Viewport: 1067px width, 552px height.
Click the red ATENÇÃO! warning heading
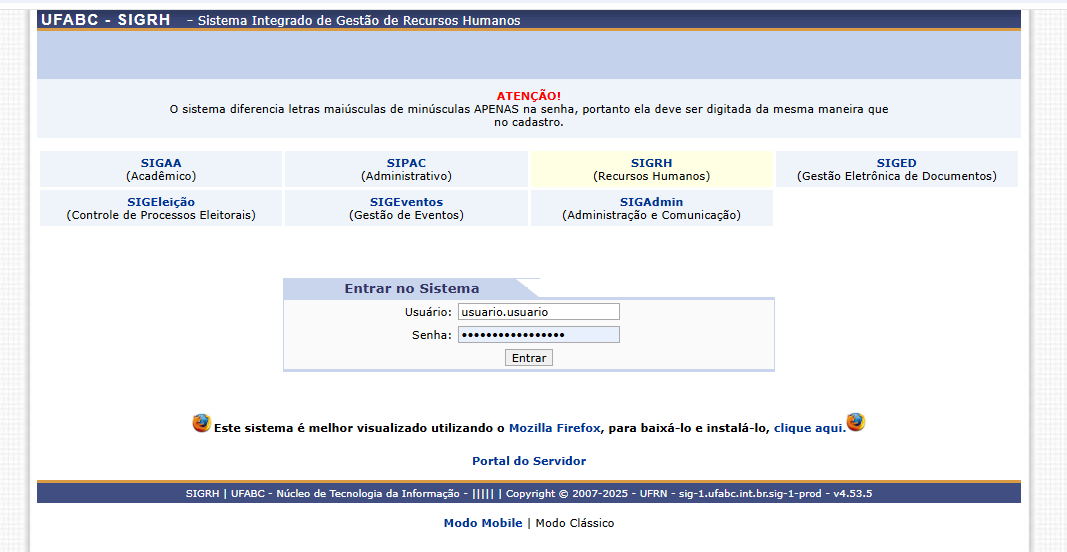(529, 96)
